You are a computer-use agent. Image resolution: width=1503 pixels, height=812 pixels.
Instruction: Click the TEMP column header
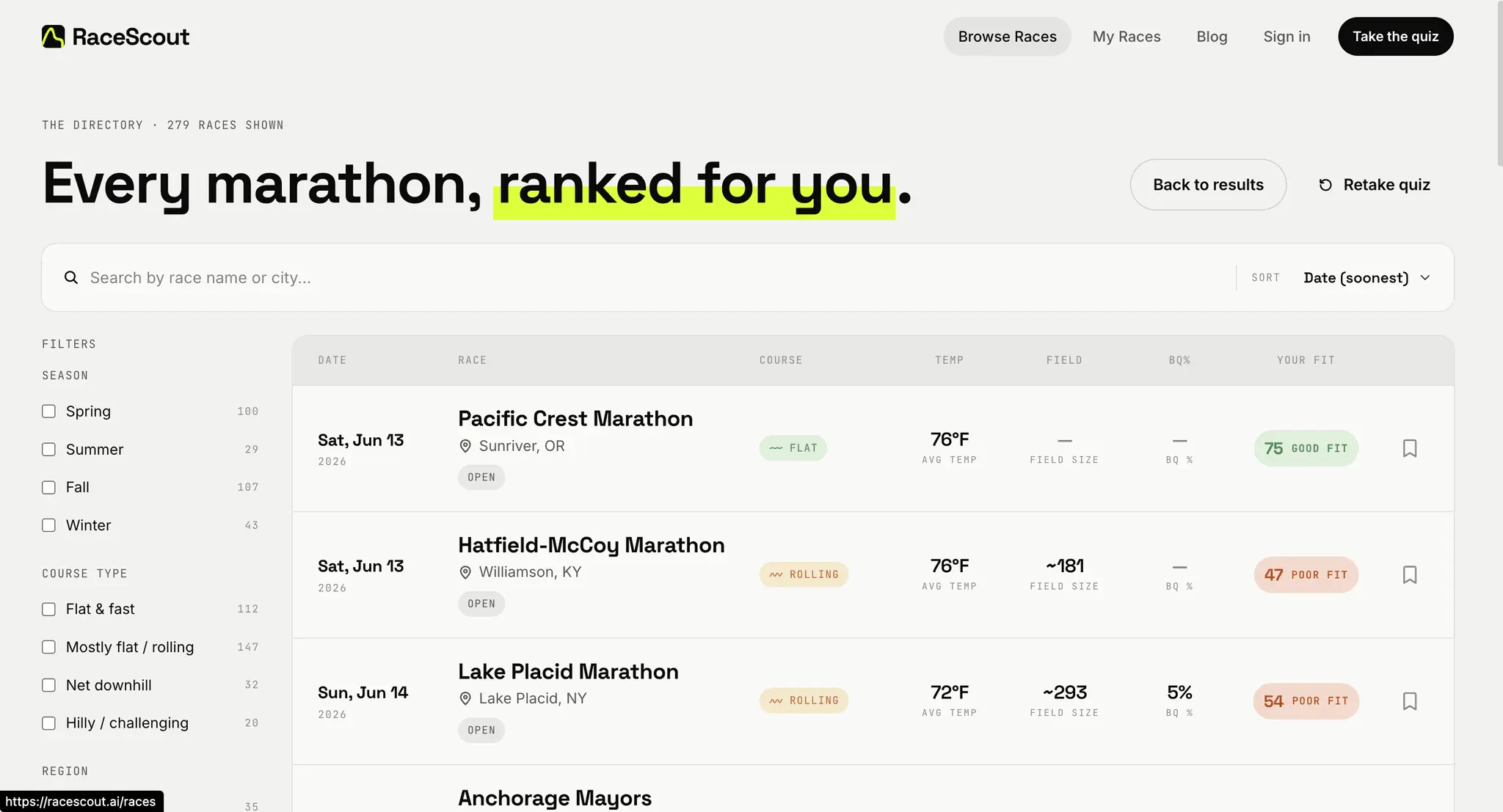949,360
